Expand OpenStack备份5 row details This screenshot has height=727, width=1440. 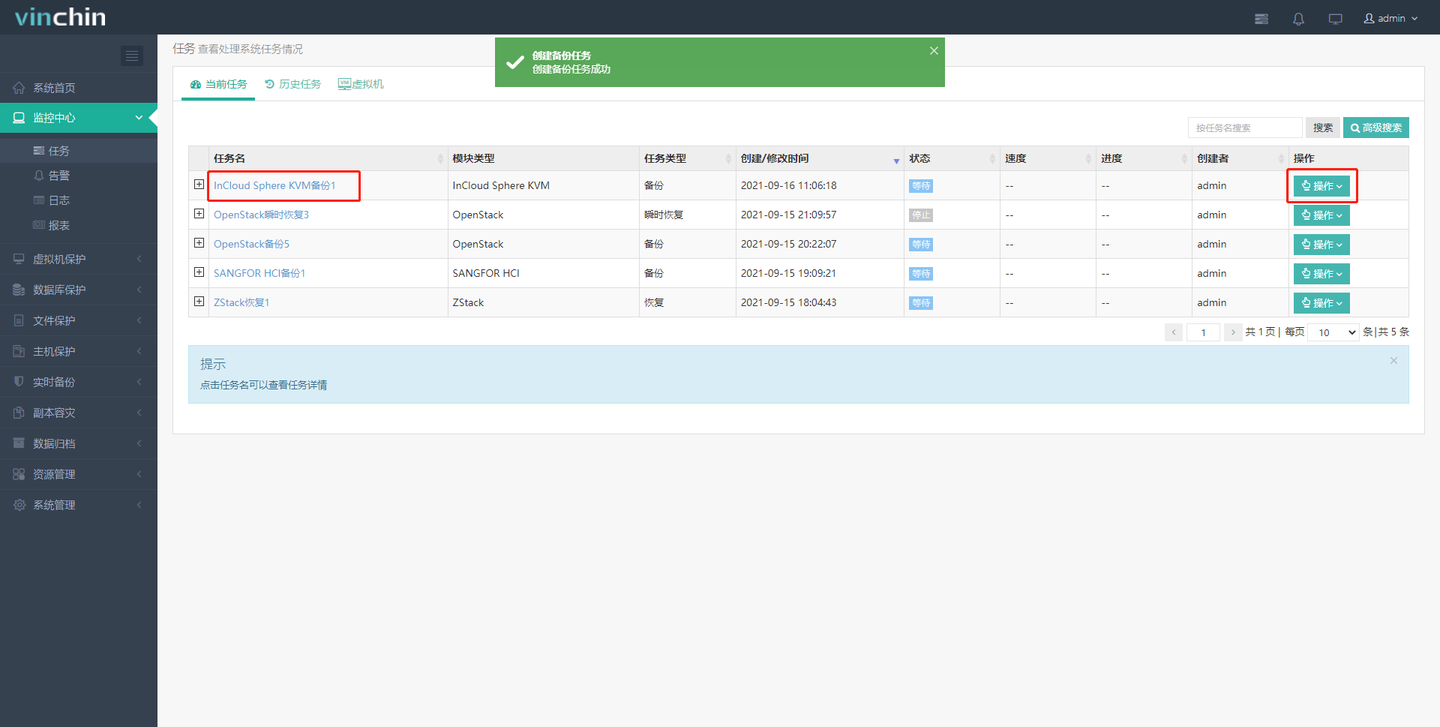(x=199, y=243)
